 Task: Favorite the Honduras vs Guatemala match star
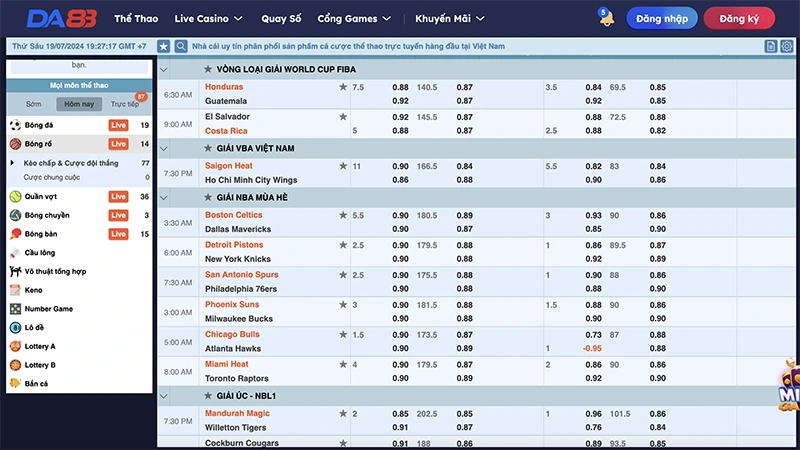pos(343,87)
